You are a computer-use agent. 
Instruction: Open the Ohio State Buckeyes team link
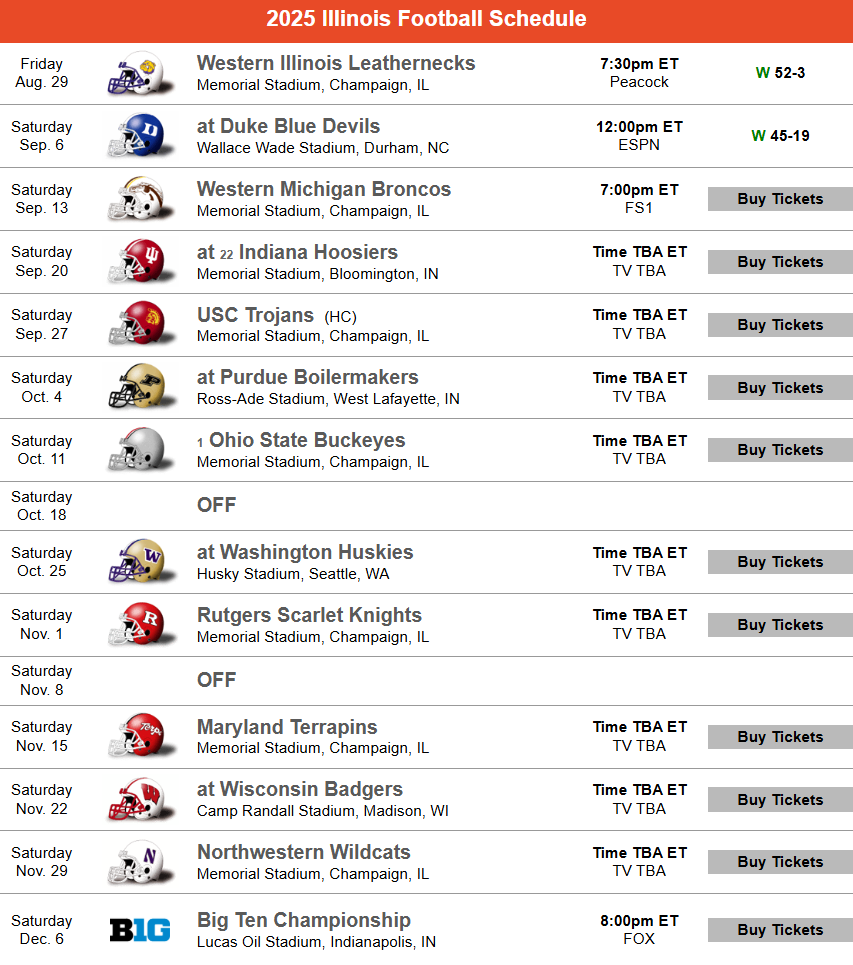pos(307,440)
